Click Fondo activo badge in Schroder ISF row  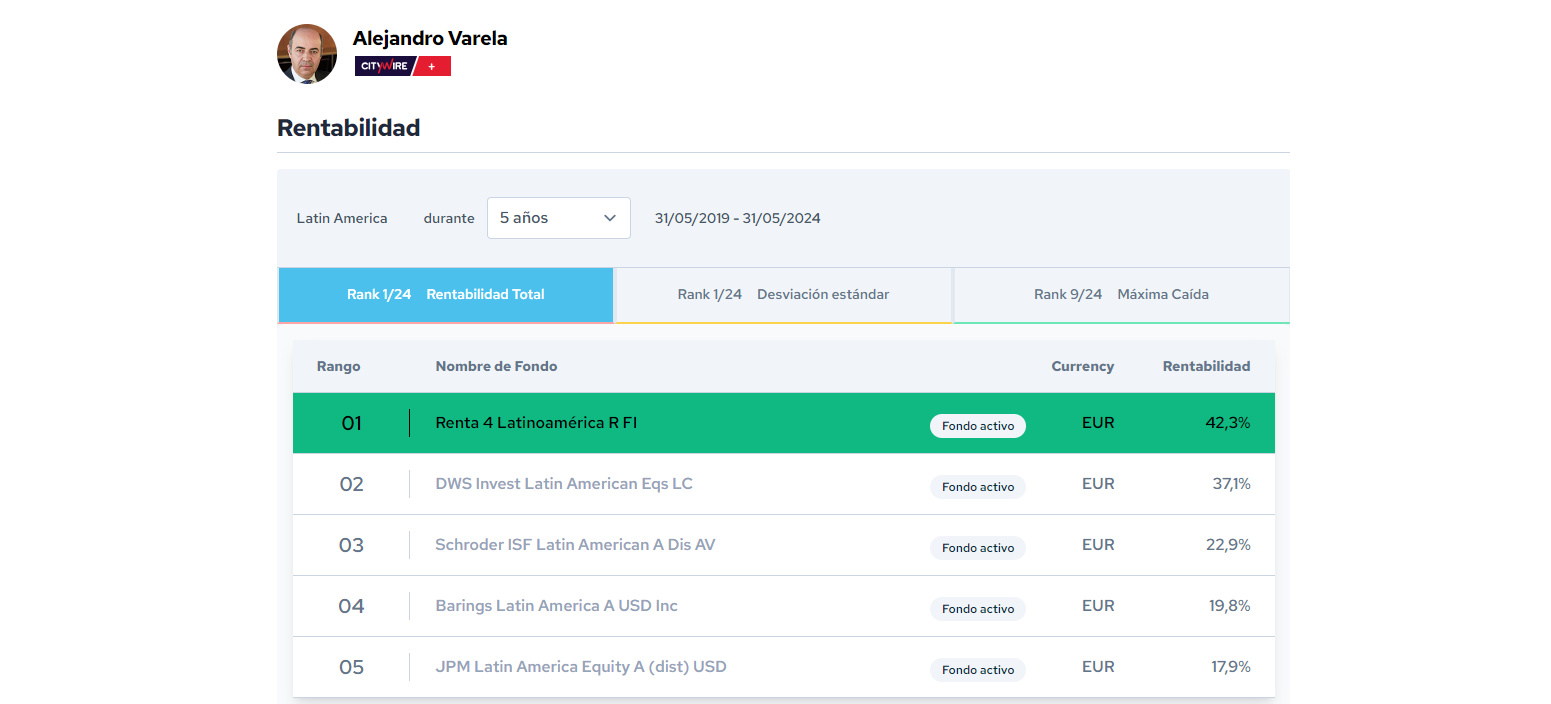pos(978,548)
